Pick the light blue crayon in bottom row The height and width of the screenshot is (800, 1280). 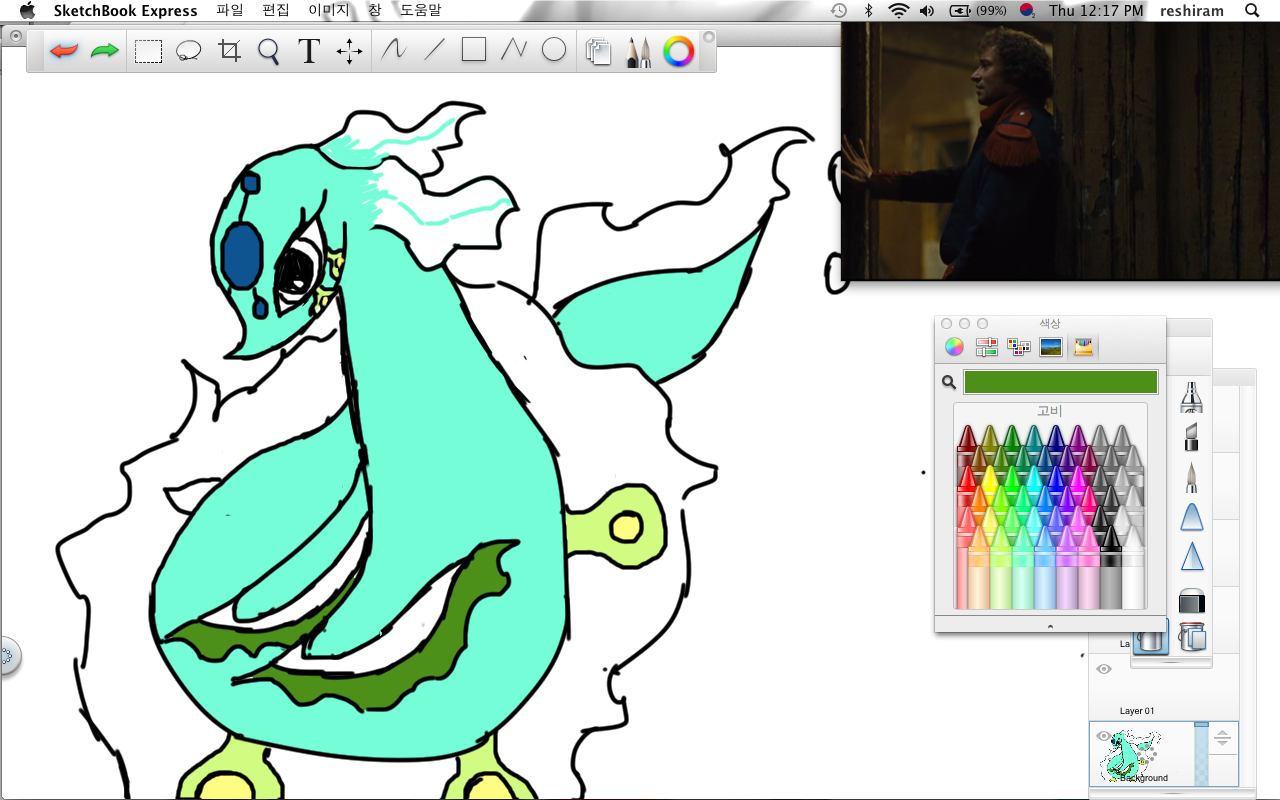(x=1044, y=566)
